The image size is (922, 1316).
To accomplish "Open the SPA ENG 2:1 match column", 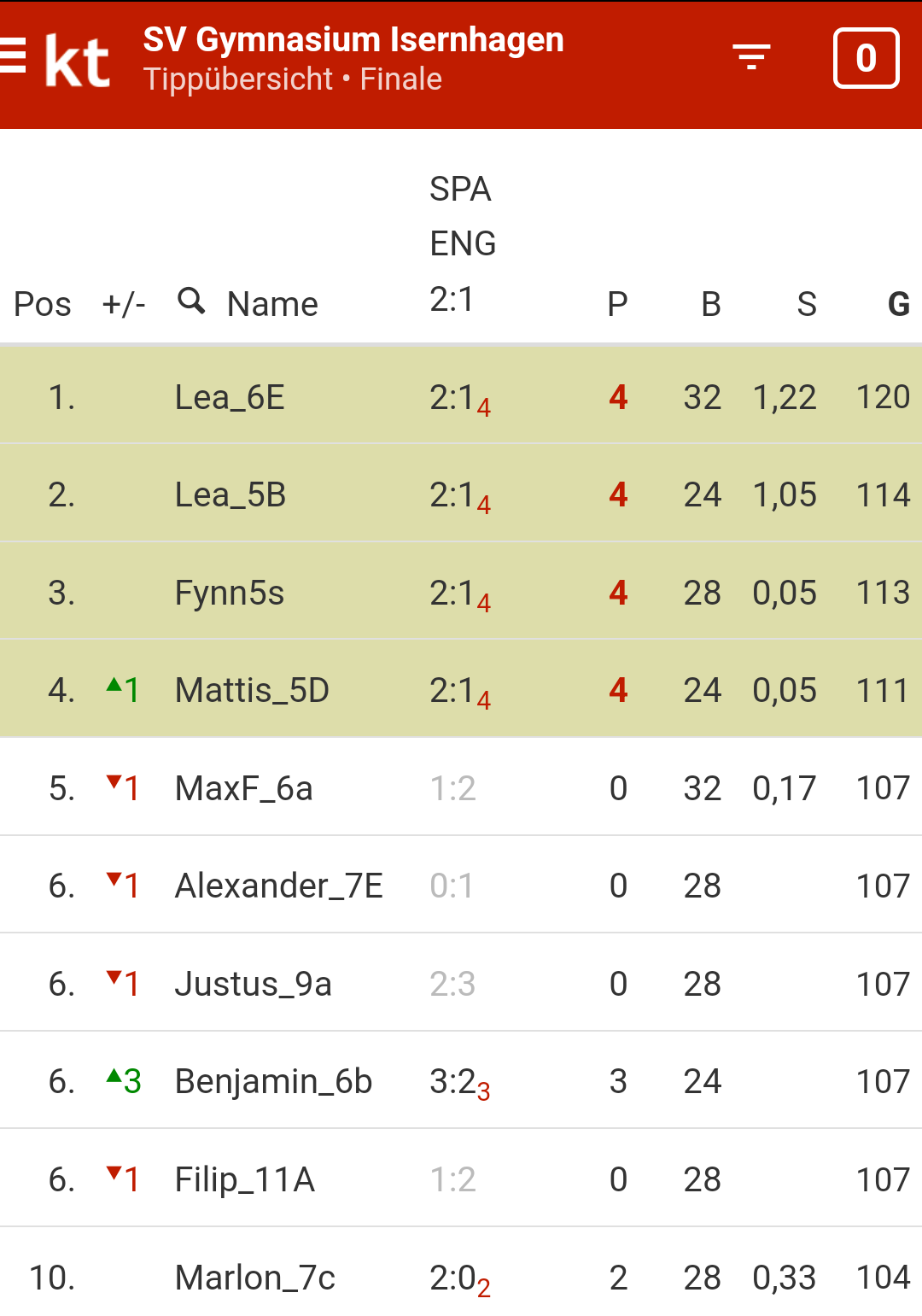I will point(463,244).
